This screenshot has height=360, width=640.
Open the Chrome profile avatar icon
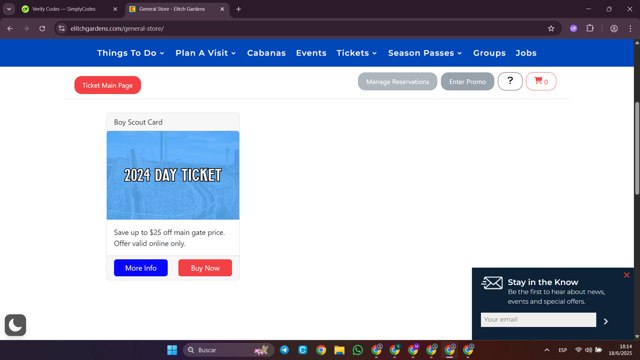point(613,29)
